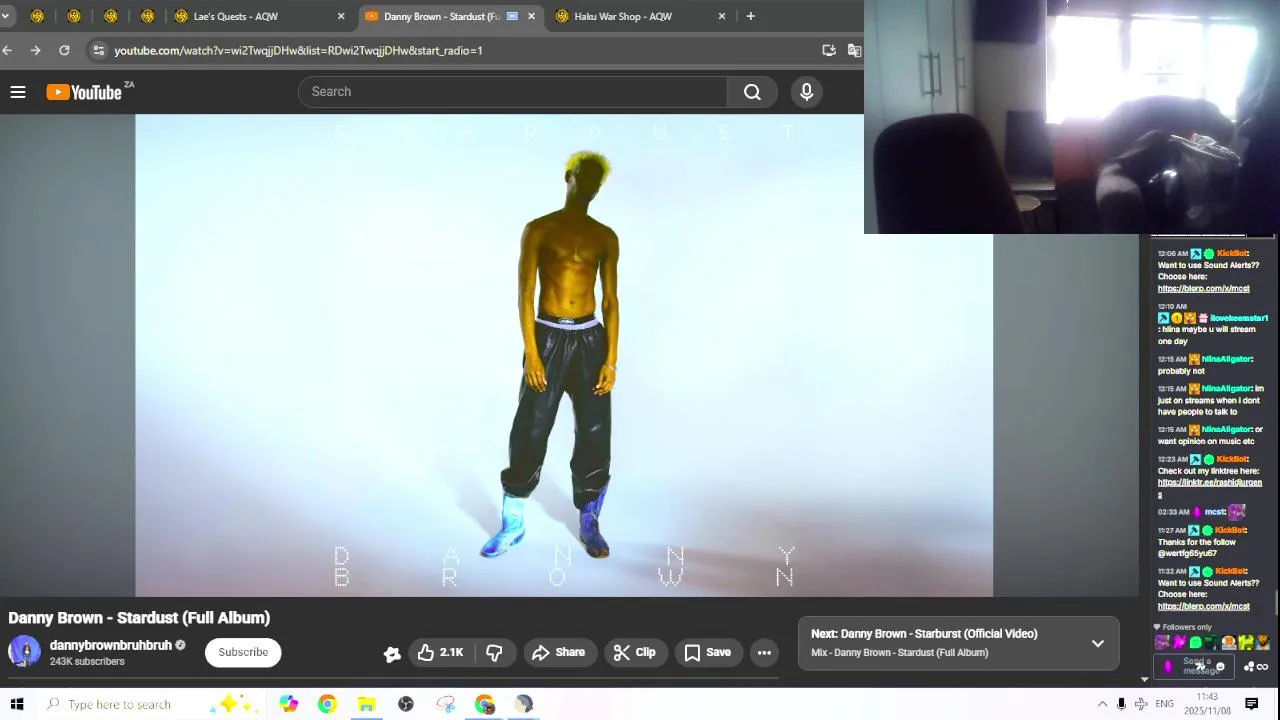The height and width of the screenshot is (720, 1280).
Task: Open the tab search dropdown arrow
Action: (5, 16)
